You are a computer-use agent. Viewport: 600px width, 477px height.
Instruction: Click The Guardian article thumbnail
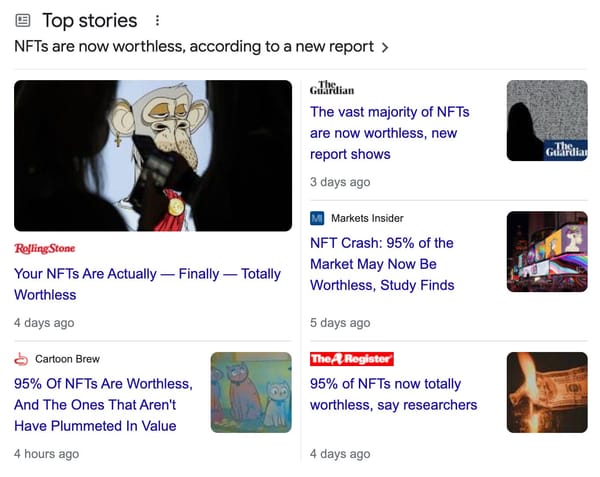[547, 120]
